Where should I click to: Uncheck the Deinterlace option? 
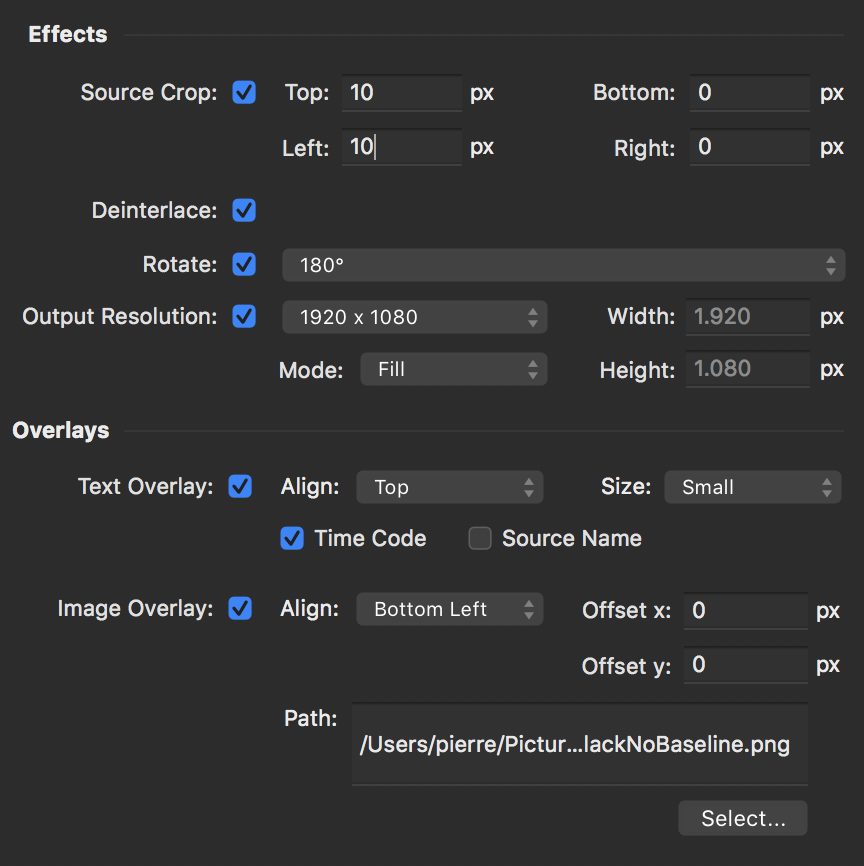(244, 211)
